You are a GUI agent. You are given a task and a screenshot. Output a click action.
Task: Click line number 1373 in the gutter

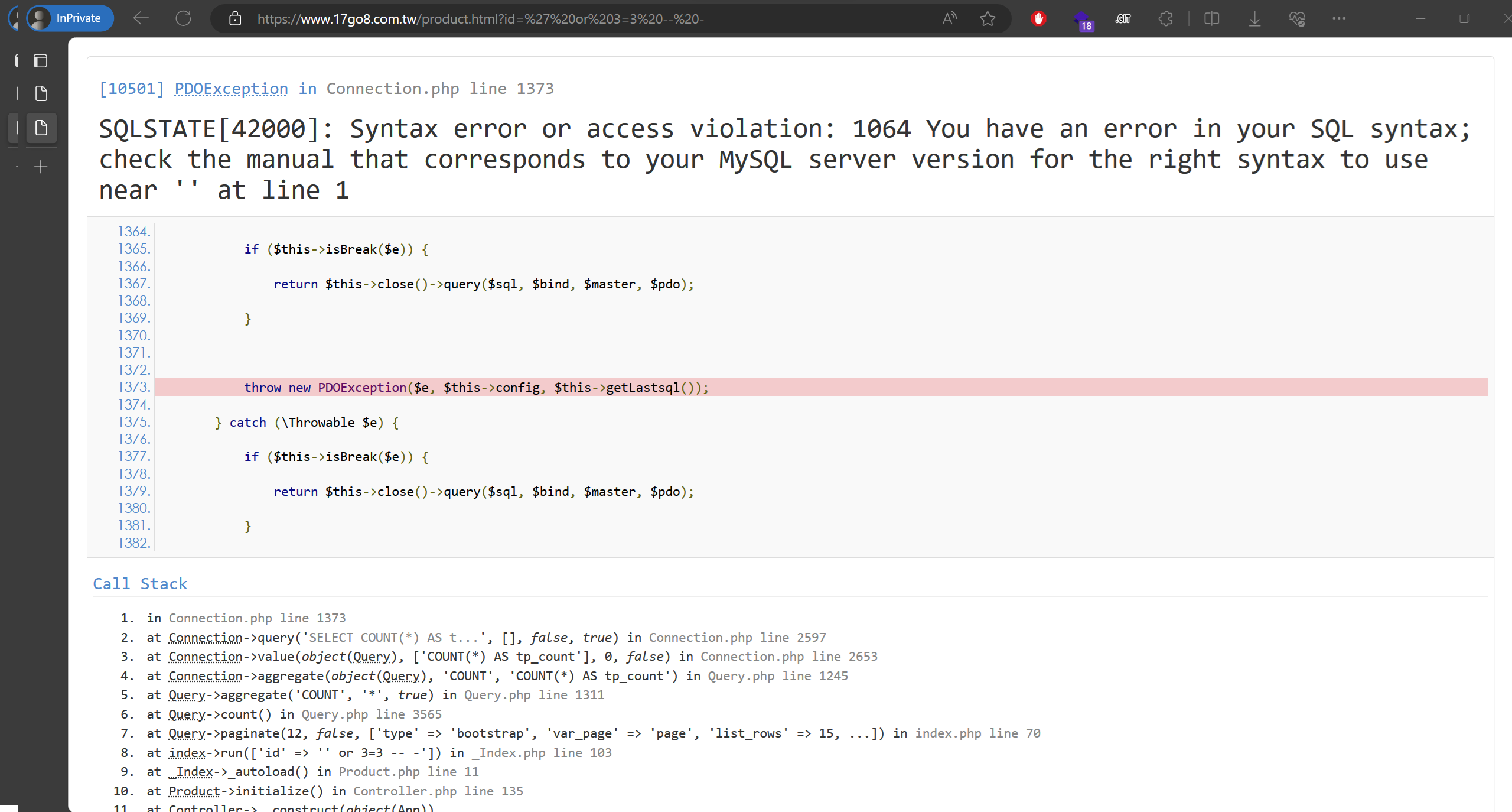click(x=134, y=387)
